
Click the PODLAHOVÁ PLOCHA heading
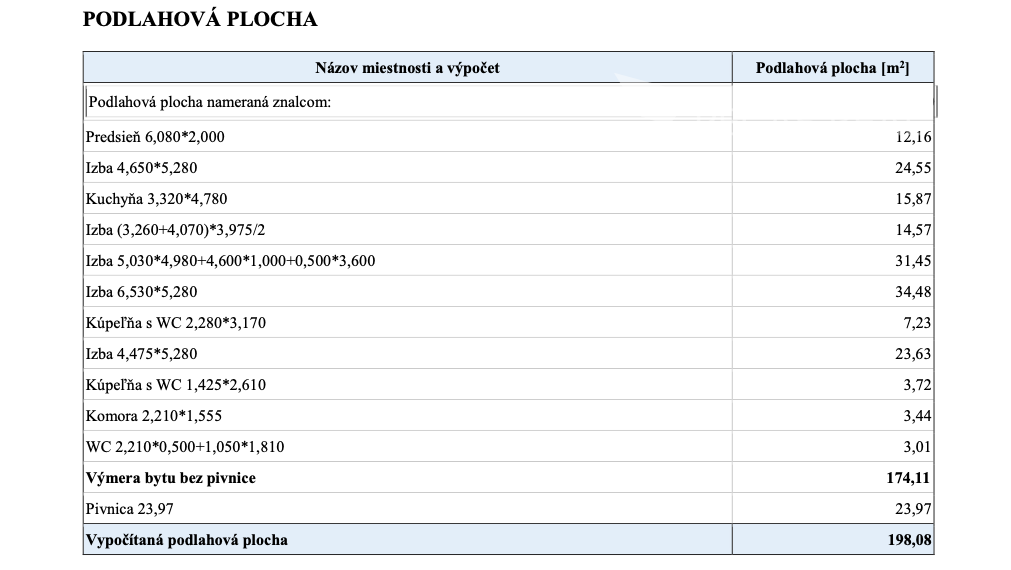(x=199, y=20)
